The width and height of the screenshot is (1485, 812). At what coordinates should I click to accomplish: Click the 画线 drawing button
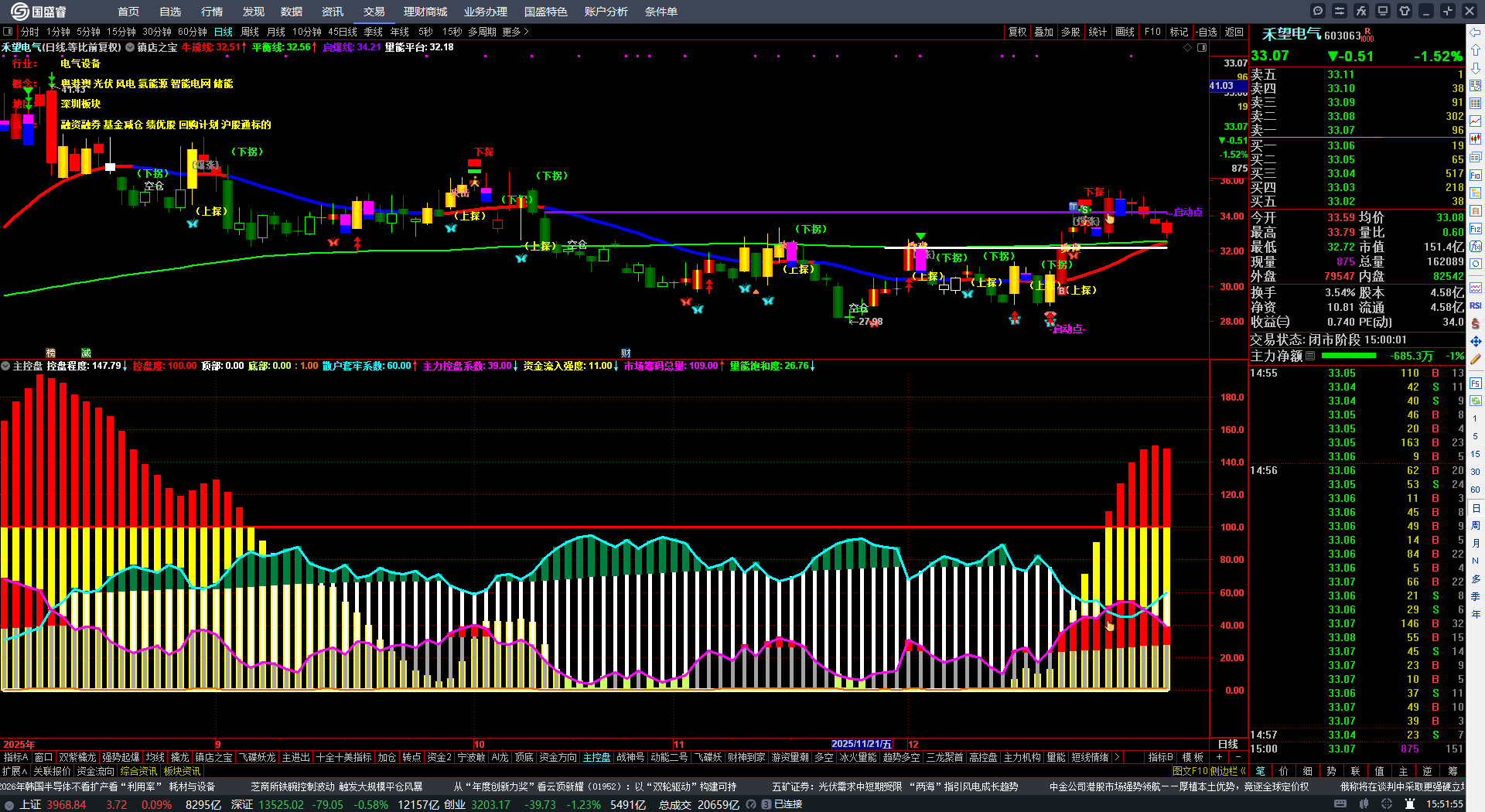point(1125,32)
